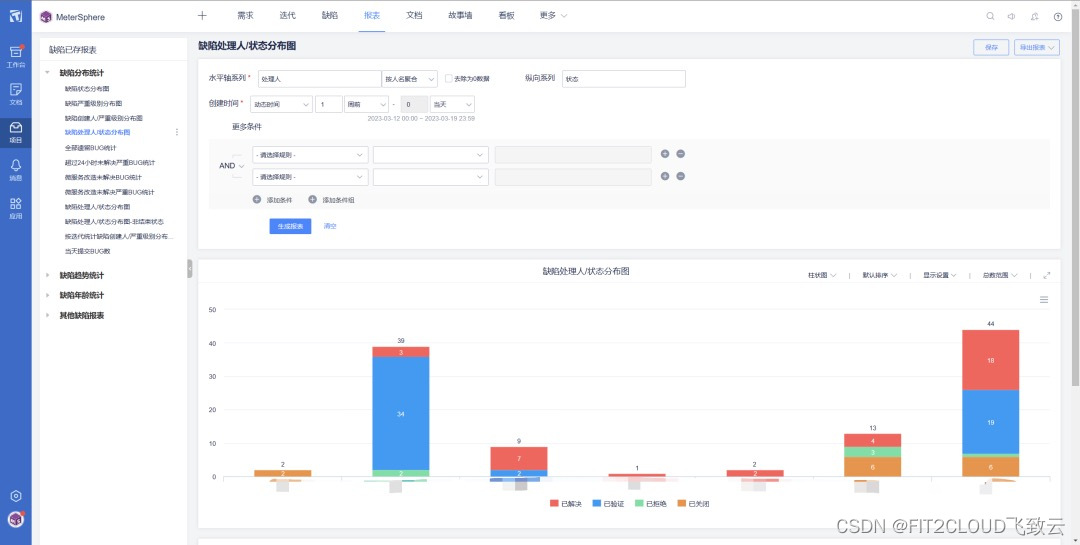Open the 按人名聚合 dropdown
This screenshot has height=545, width=1080.
click(410, 79)
